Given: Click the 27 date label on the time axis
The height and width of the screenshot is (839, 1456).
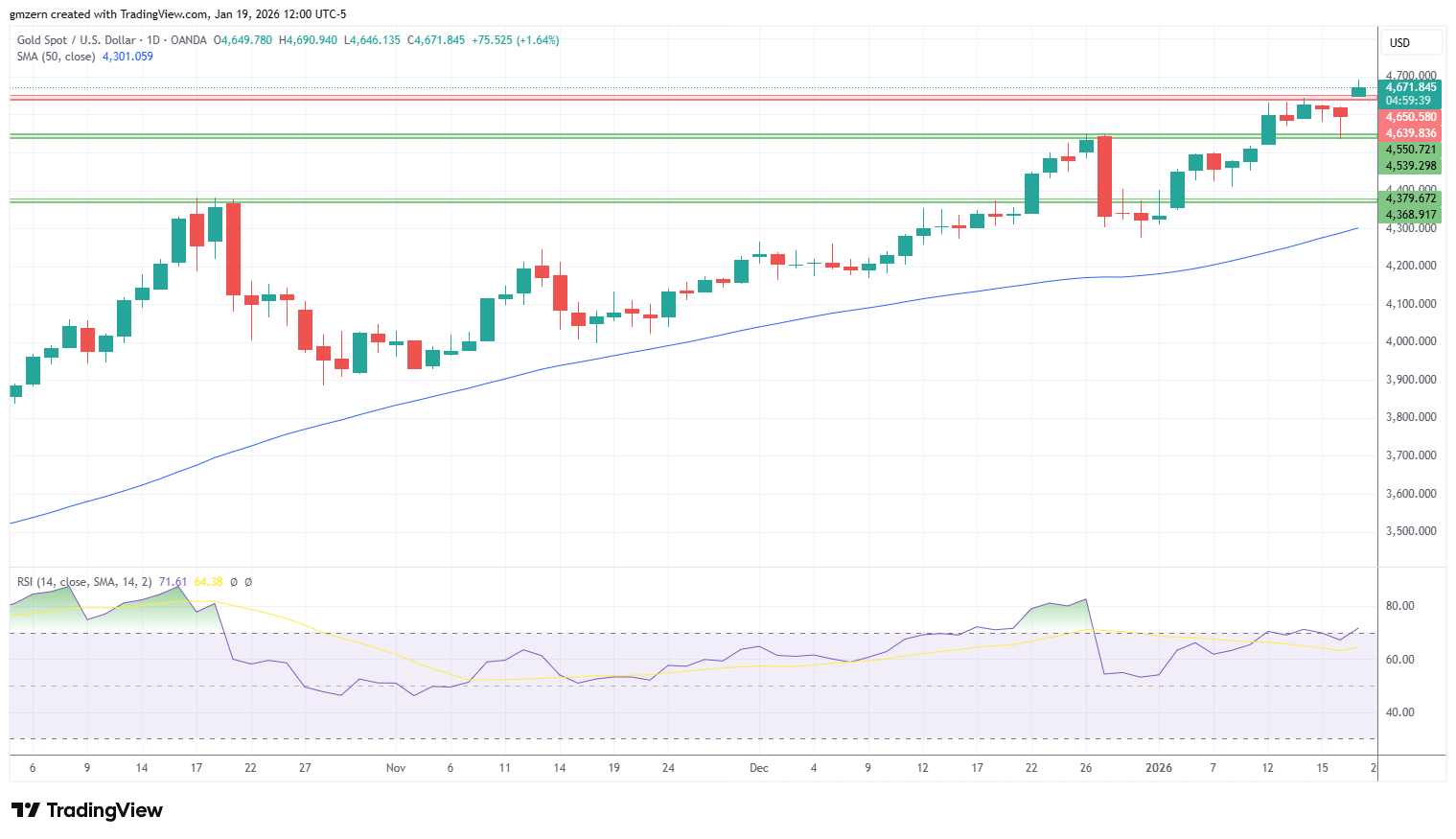Looking at the screenshot, I should tap(305, 768).
